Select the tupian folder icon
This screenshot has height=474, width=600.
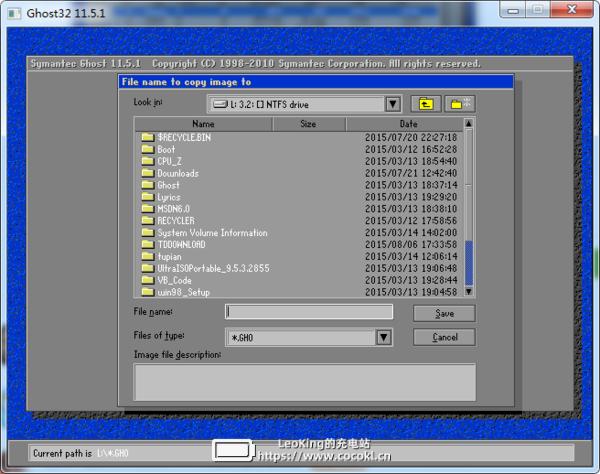tap(148, 256)
